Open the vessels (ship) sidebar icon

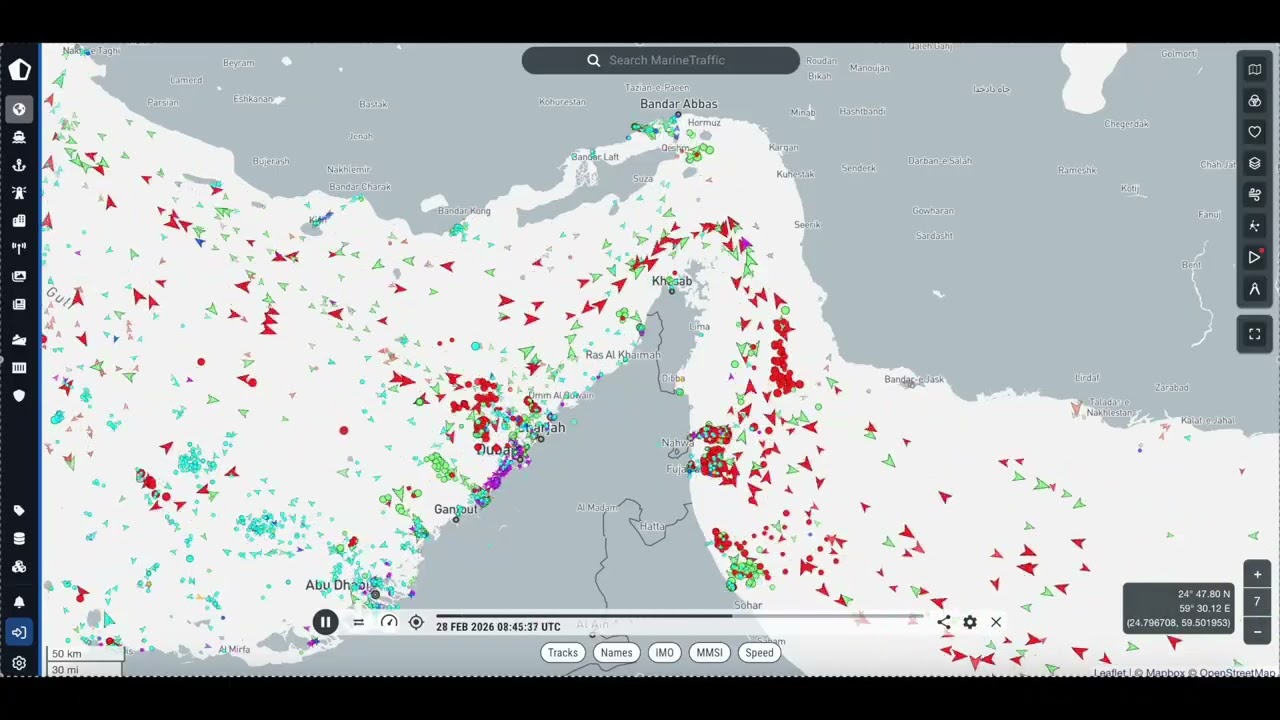[19, 137]
